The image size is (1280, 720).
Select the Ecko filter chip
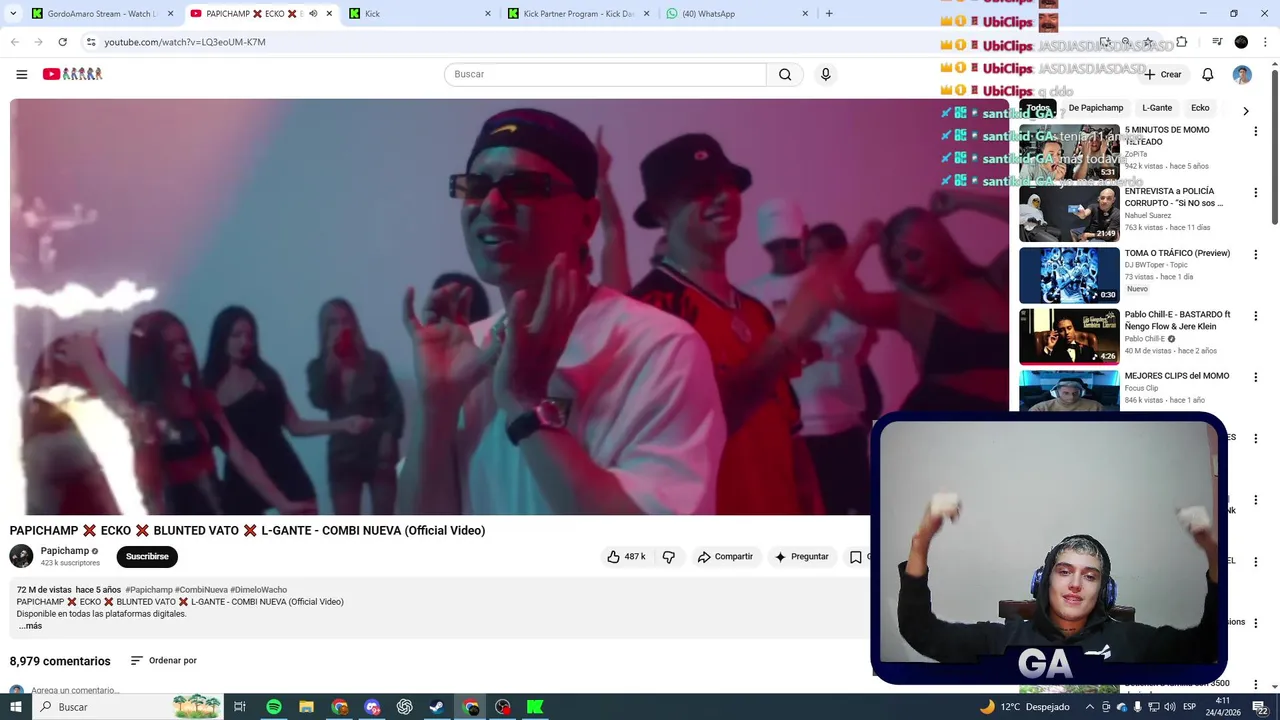(1200, 108)
